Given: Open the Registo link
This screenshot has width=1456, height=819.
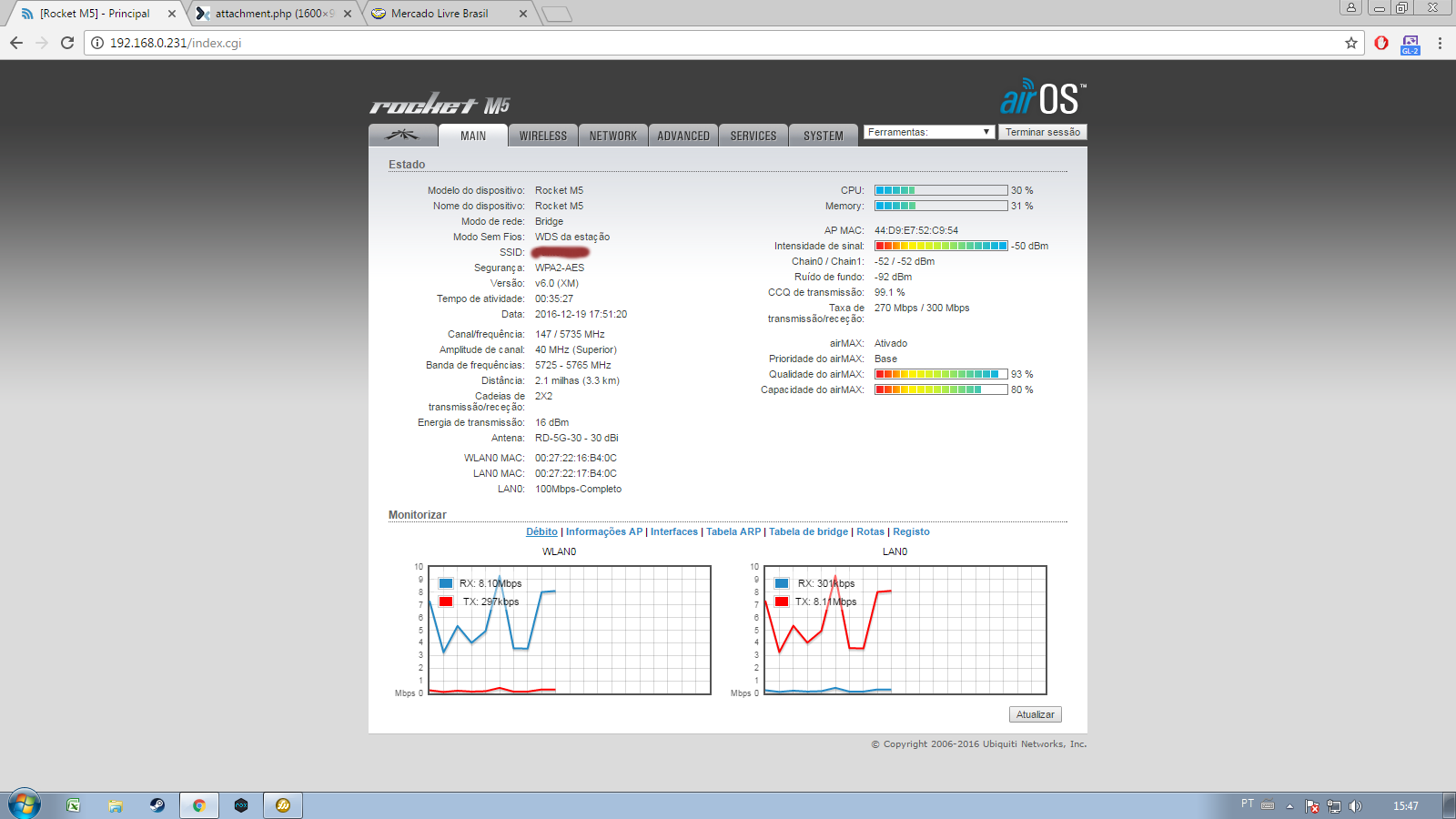Looking at the screenshot, I should [x=911, y=531].
